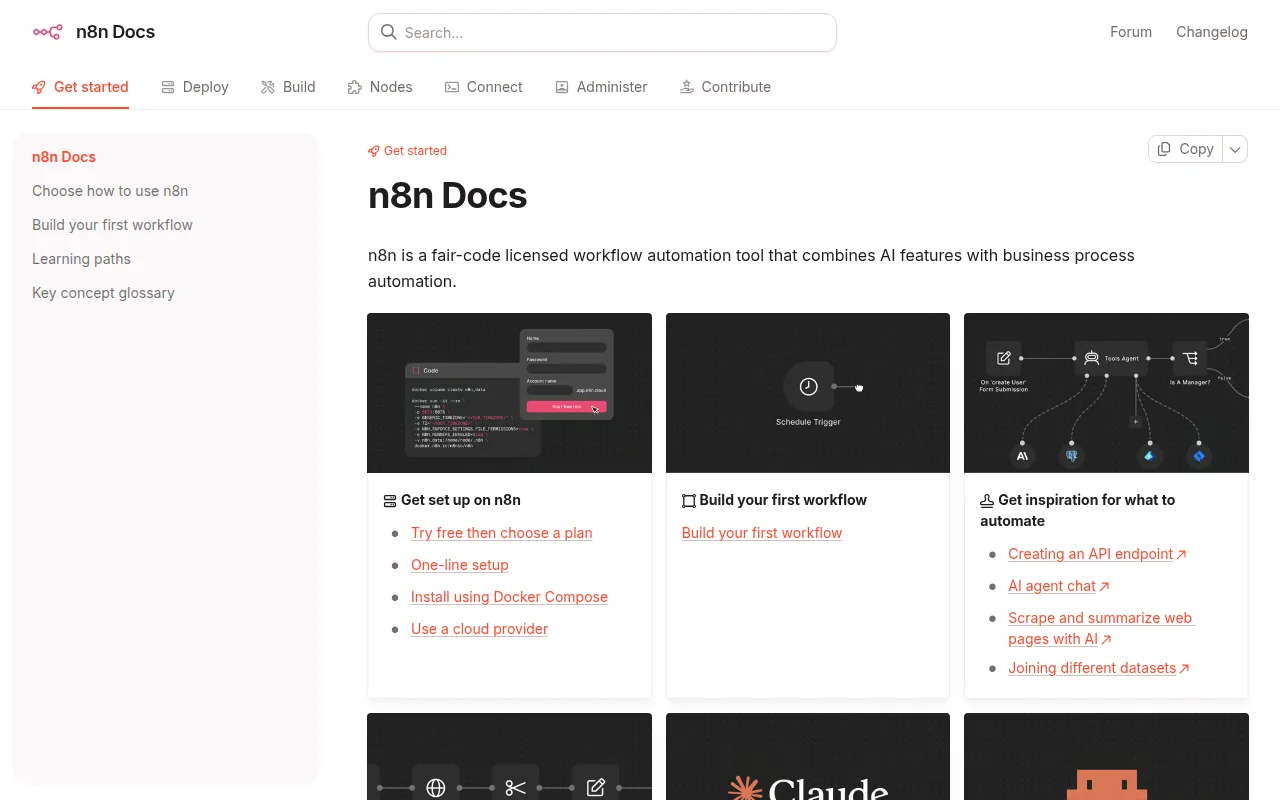This screenshot has width=1280, height=800.
Task: Click the puzzle icon on Nodes tab
Action: [355, 87]
